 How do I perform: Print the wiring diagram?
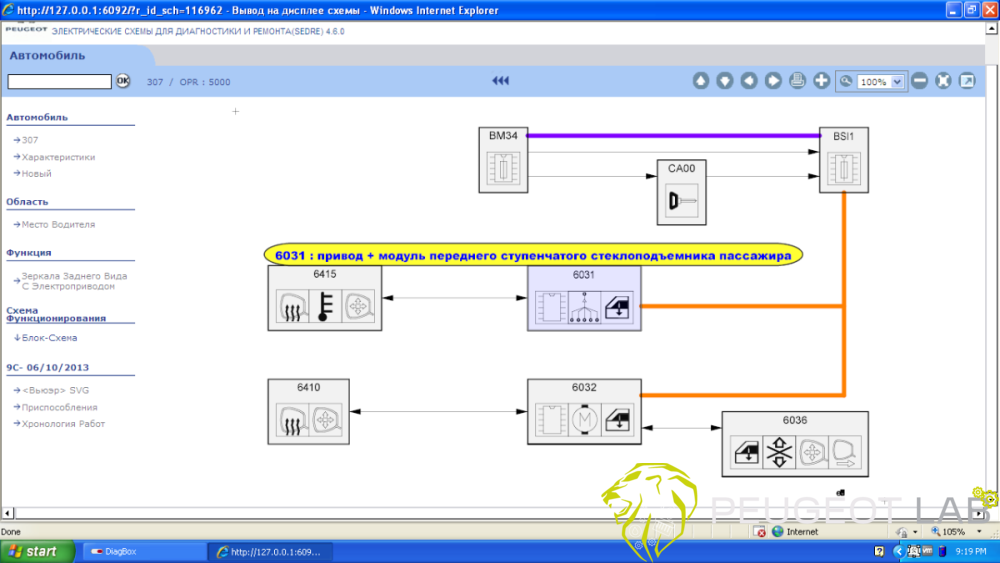pos(797,81)
